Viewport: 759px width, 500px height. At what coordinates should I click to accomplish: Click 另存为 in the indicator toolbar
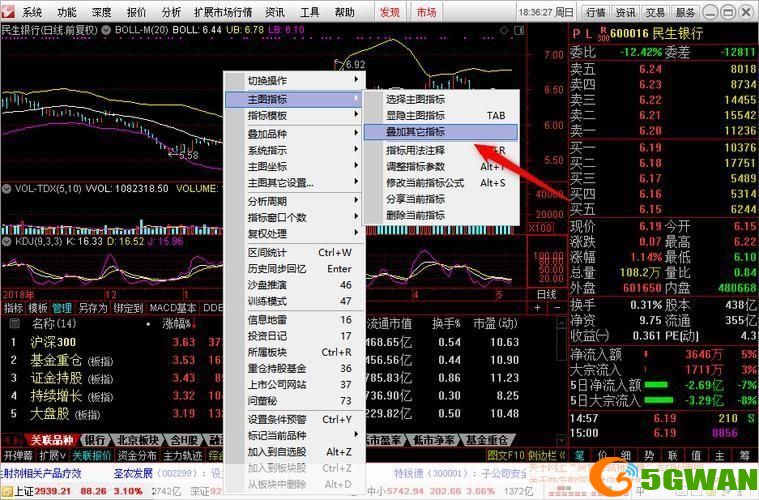click(92, 308)
